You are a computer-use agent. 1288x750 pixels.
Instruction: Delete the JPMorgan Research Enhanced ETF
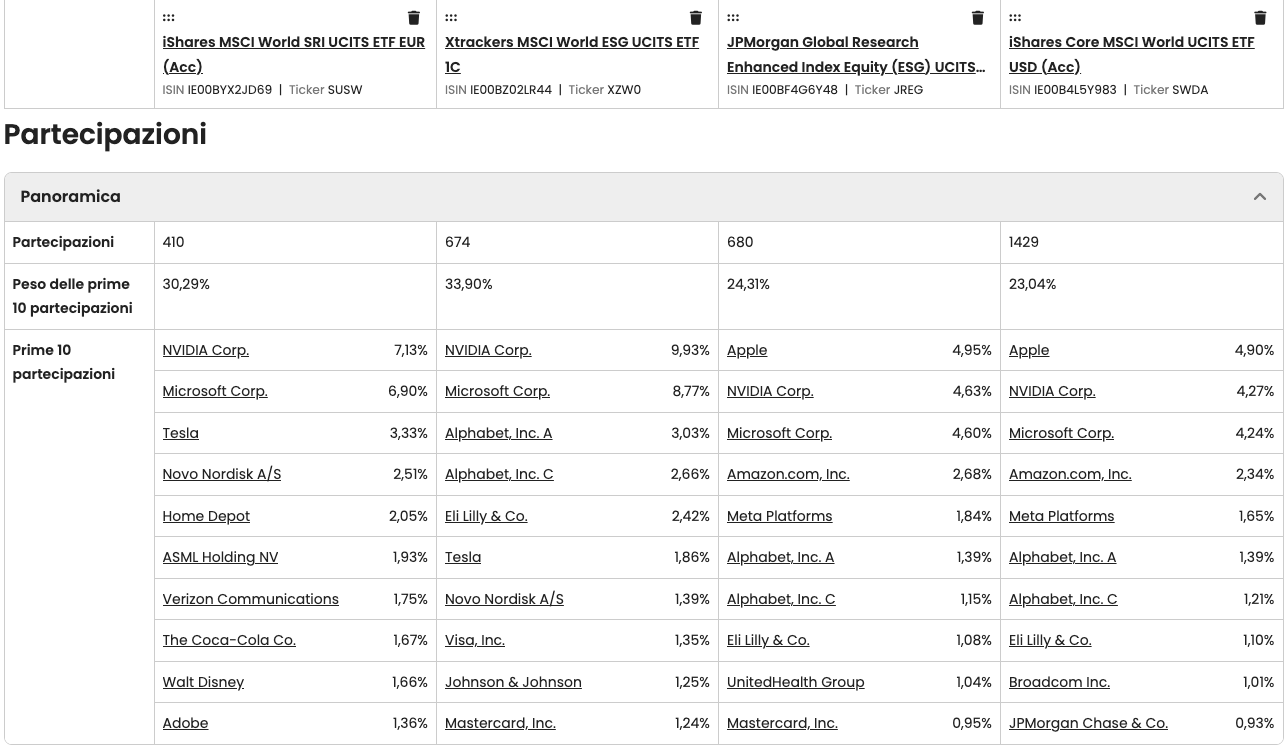pos(977,17)
